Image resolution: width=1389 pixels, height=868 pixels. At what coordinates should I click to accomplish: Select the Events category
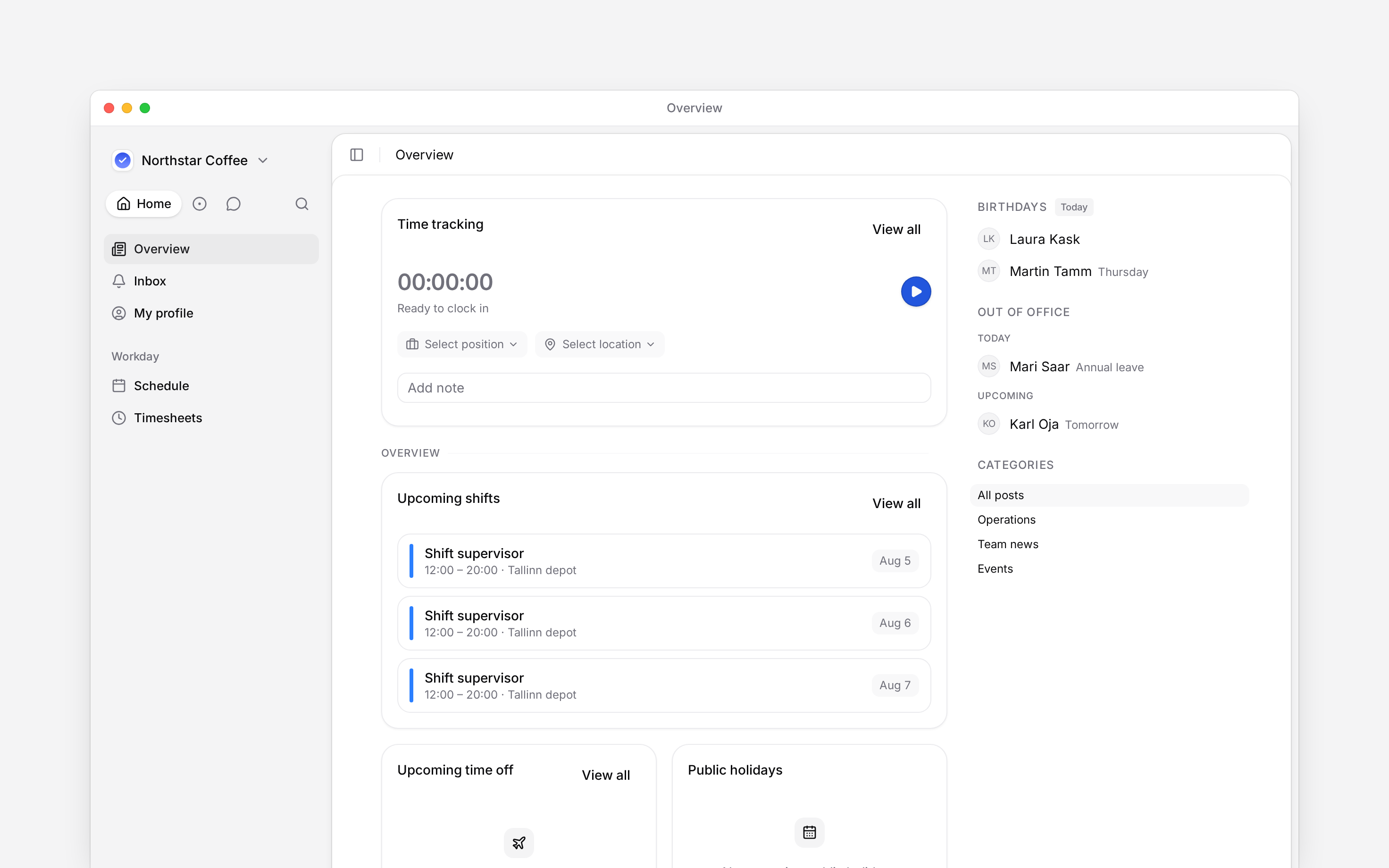click(x=1109, y=569)
